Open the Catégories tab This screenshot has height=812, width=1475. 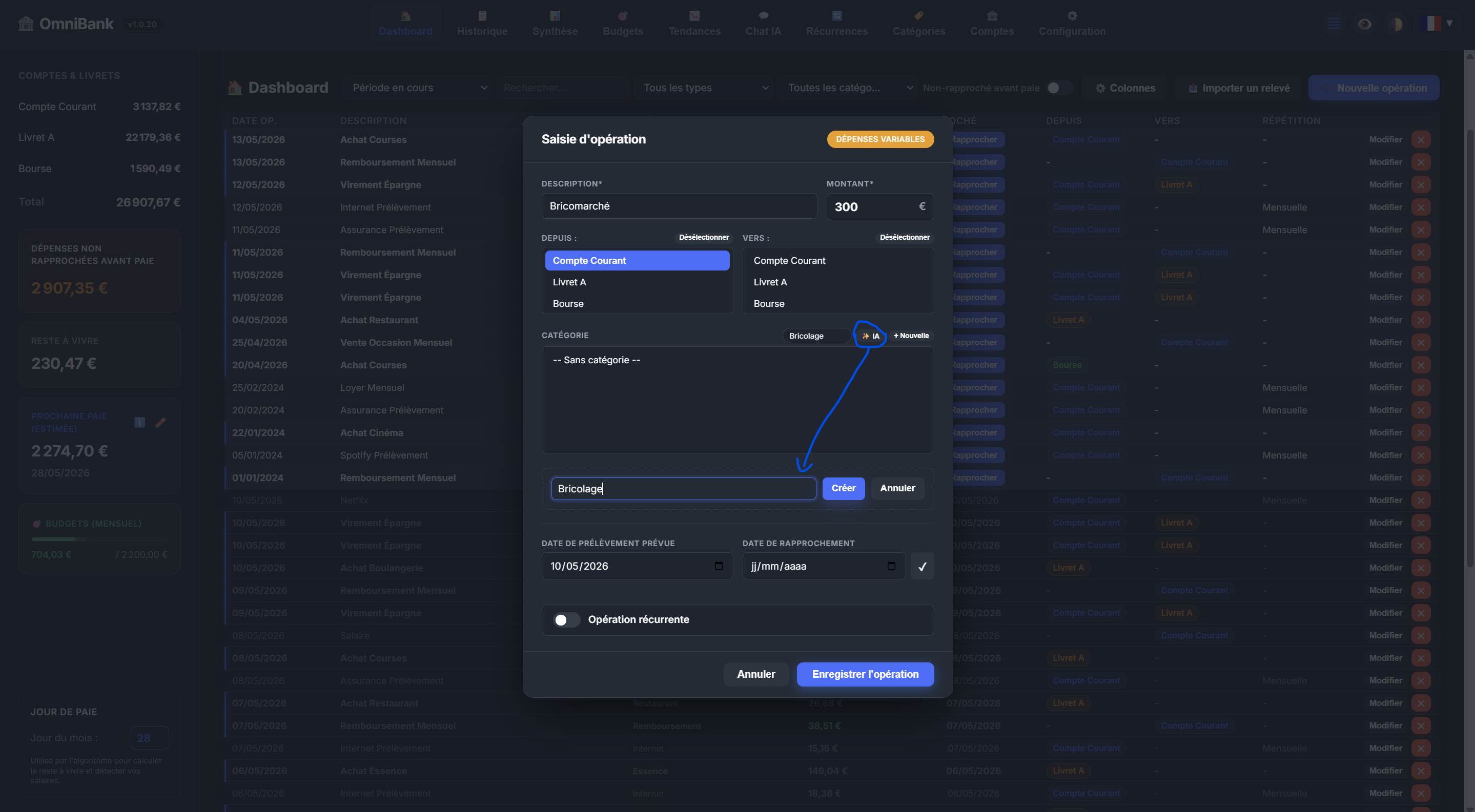[918, 24]
